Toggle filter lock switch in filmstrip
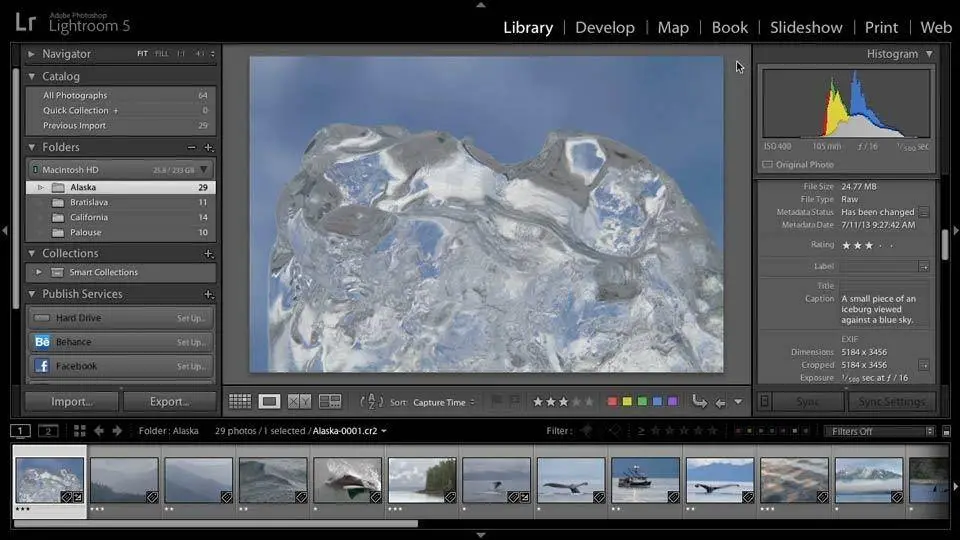This screenshot has height=540, width=960. 947,431
